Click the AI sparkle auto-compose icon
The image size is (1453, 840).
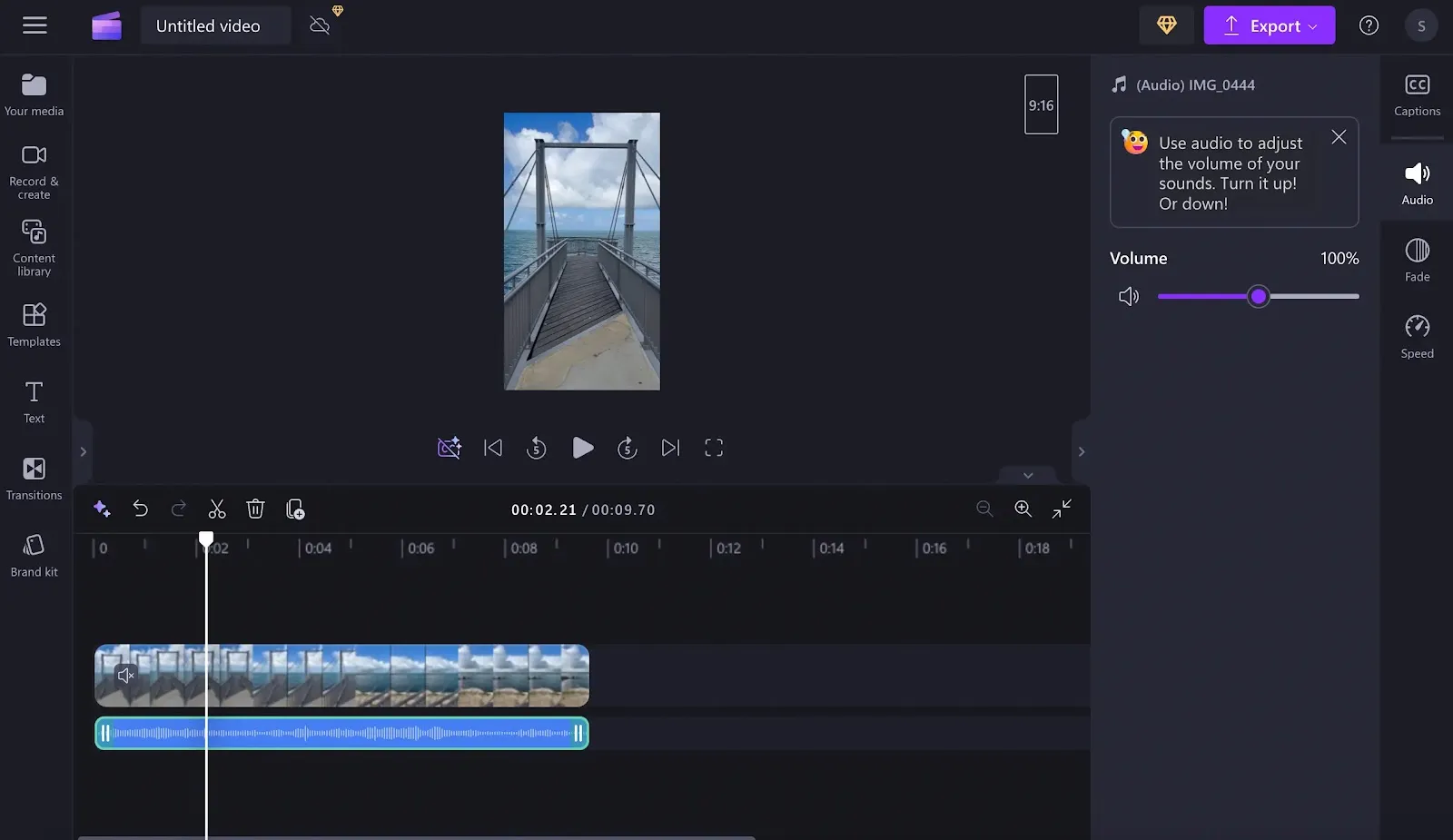[x=102, y=509]
